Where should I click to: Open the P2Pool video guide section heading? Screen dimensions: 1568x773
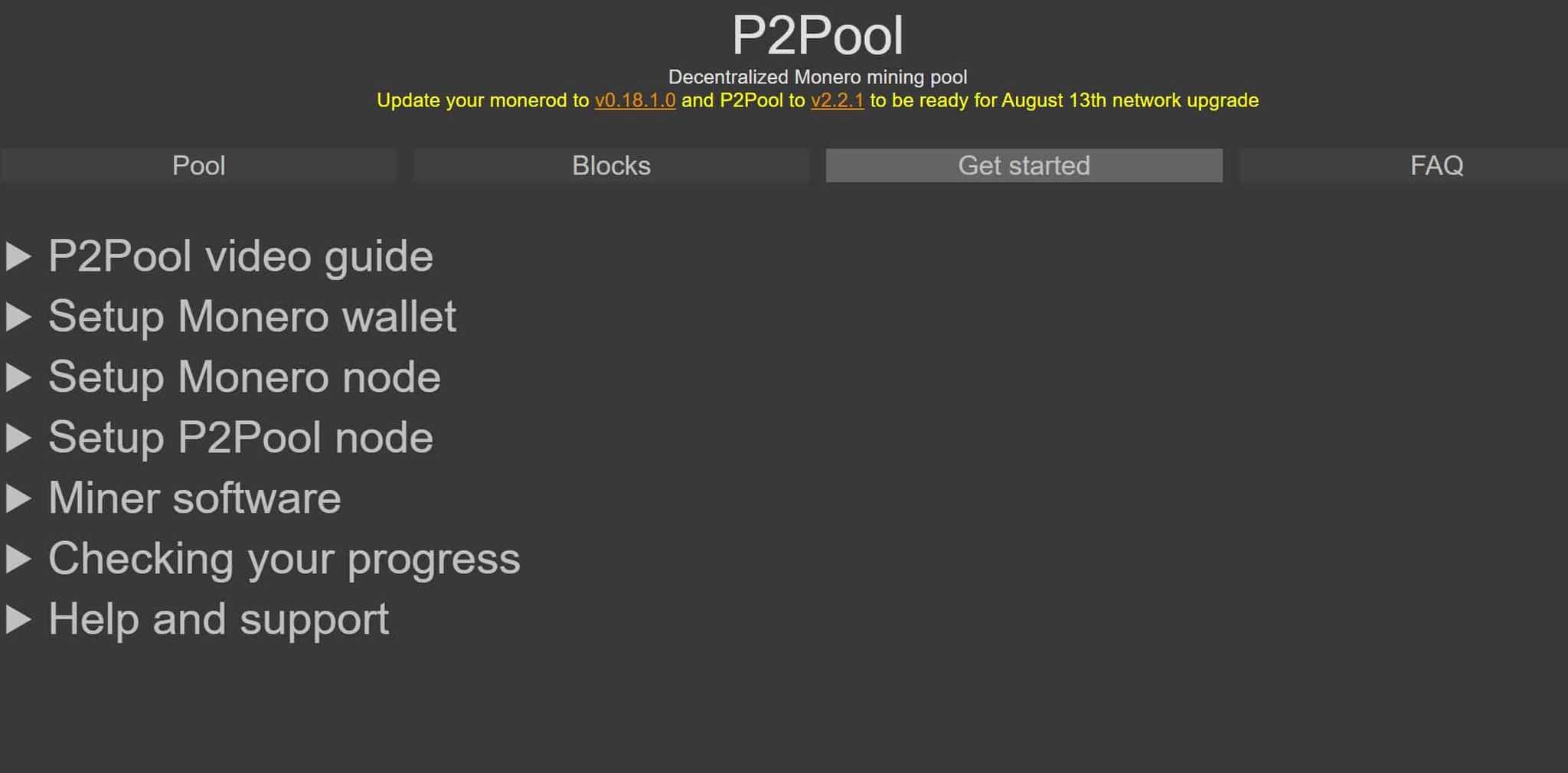(240, 256)
